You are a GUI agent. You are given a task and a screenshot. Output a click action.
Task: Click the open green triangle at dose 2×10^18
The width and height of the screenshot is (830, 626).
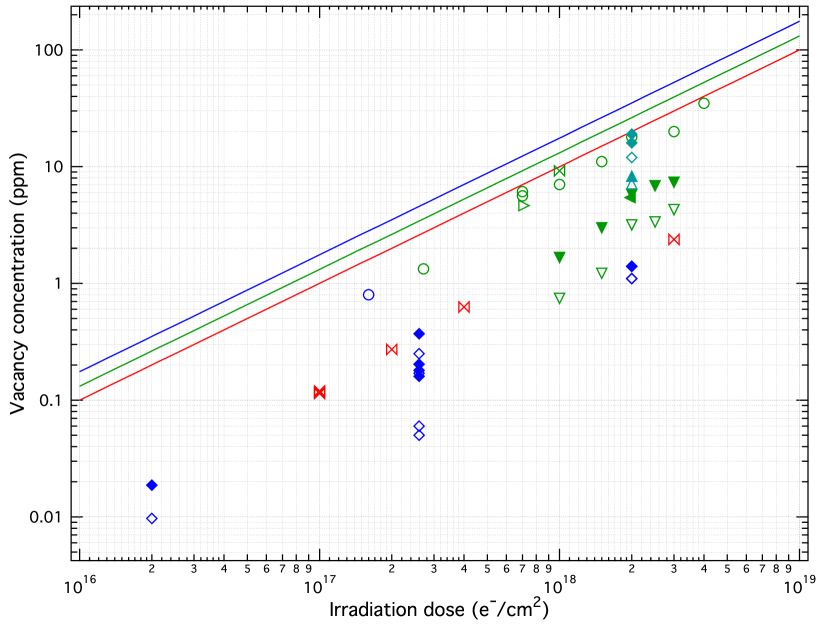[x=631, y=225]
